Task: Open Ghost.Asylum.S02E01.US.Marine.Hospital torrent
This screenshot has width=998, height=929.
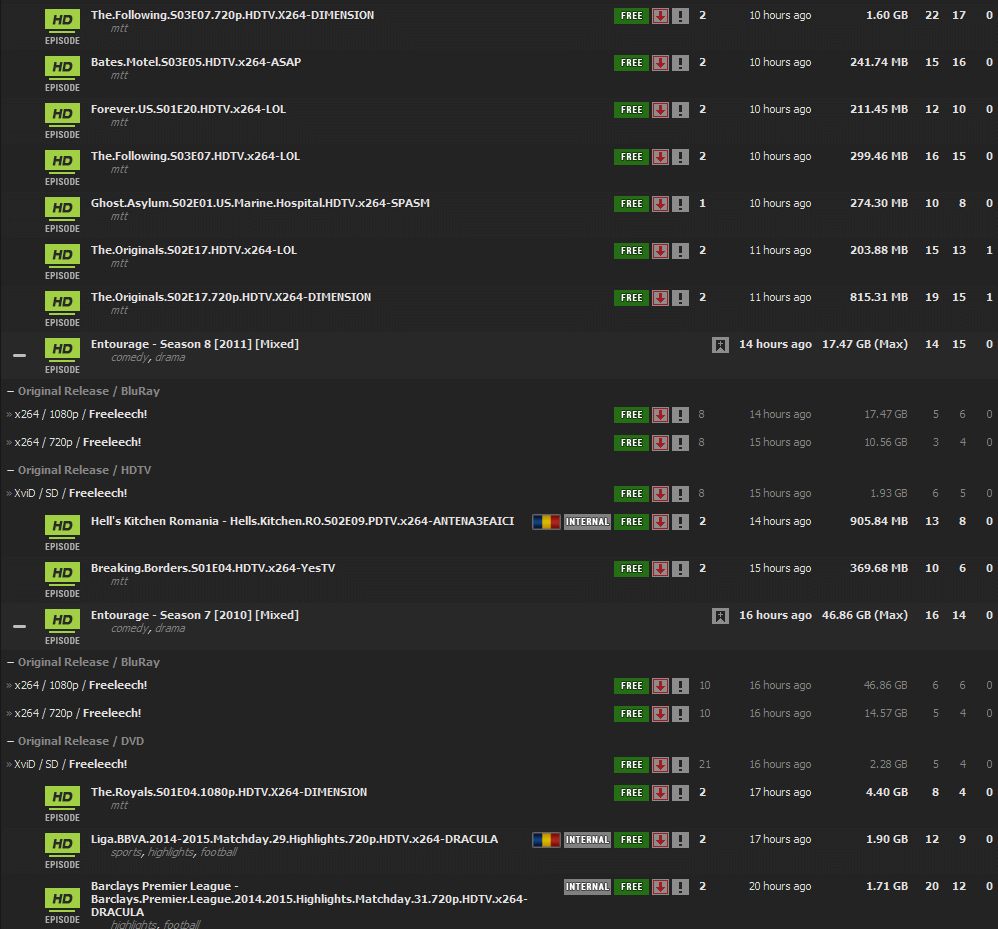Action: click(260, 204)
